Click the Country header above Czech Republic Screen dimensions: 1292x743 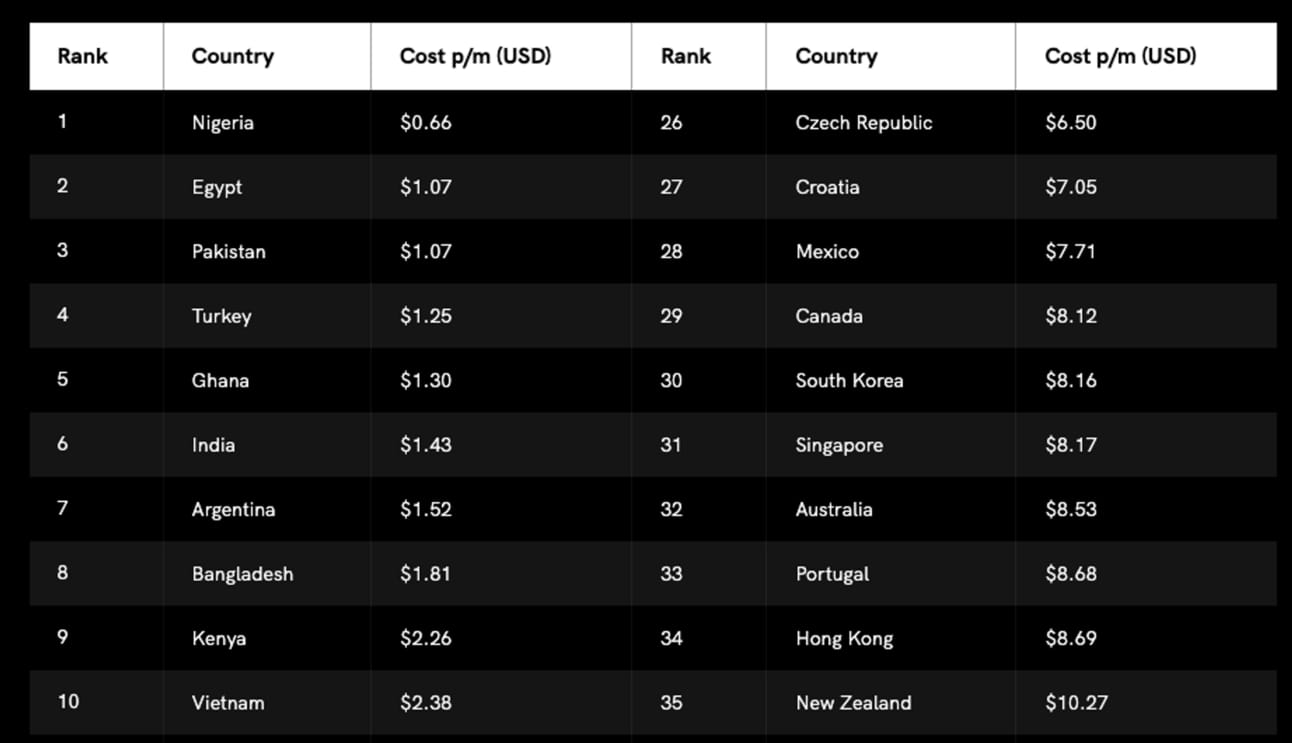(836, 56)
